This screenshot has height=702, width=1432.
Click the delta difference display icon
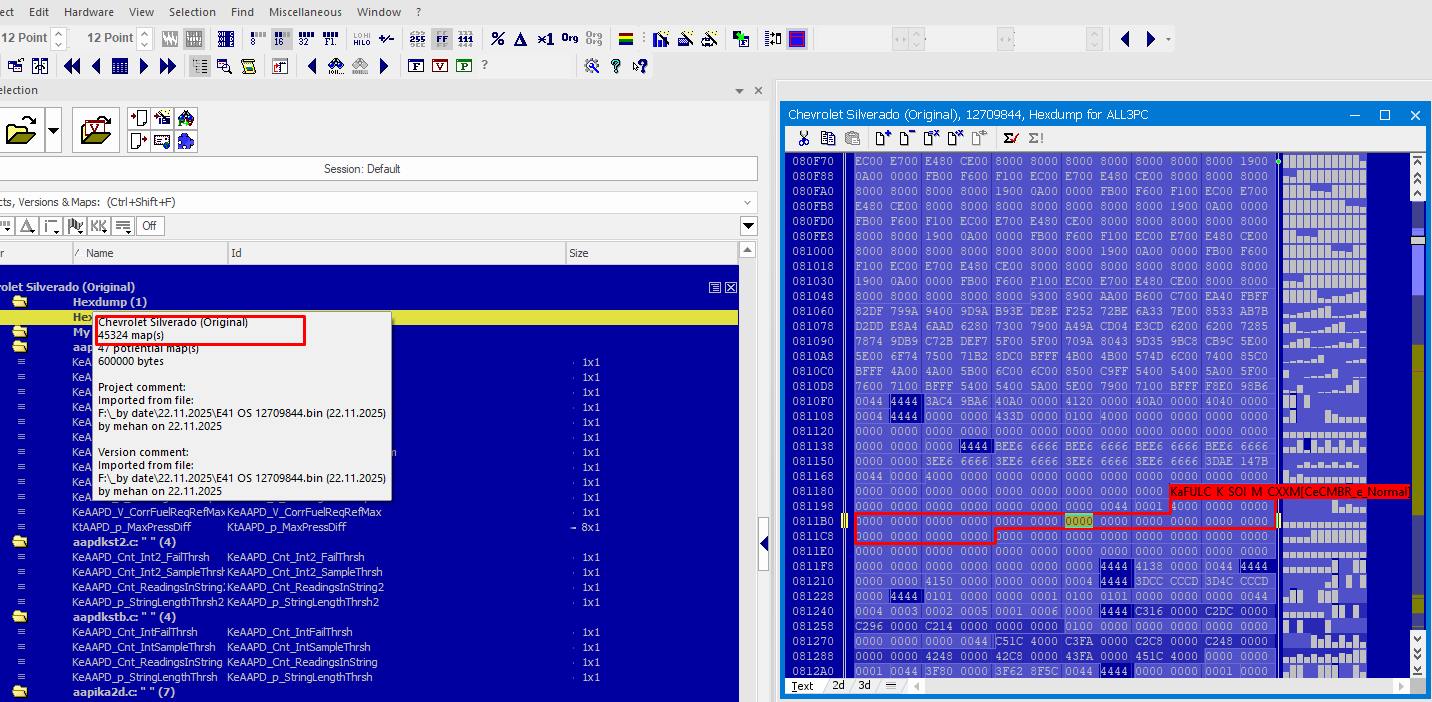click(520, 39)
